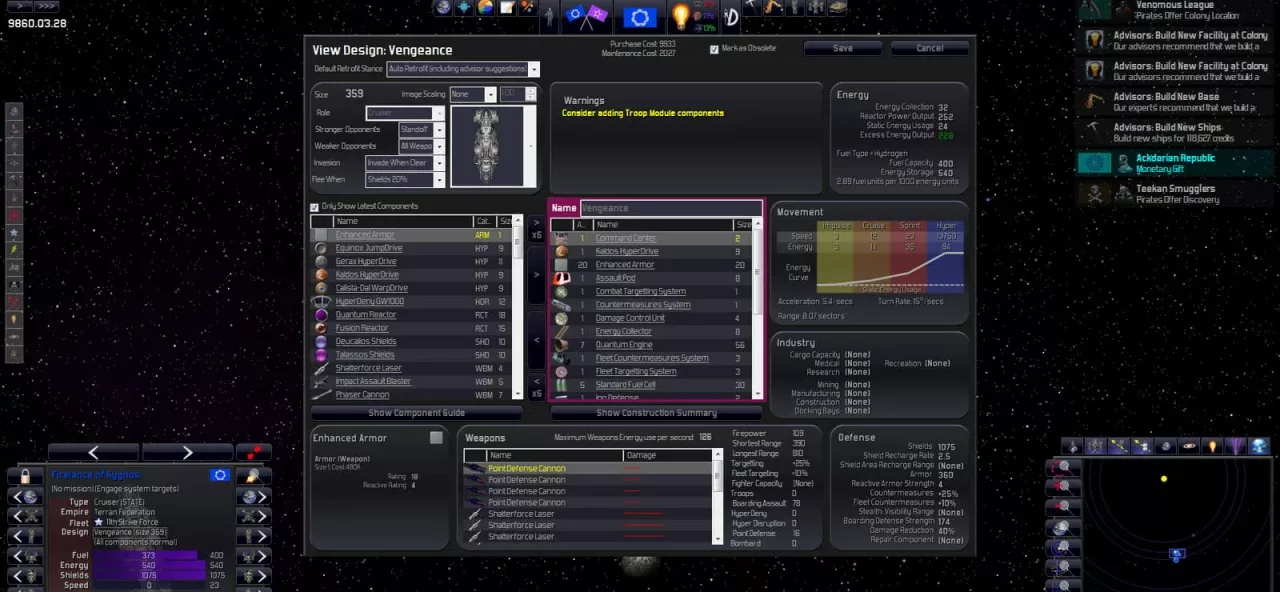The height and width of the screenshot is (592, 1280).
Task: Toggle the Mark as Obsolete checkbox
Action: click(714, 49)
